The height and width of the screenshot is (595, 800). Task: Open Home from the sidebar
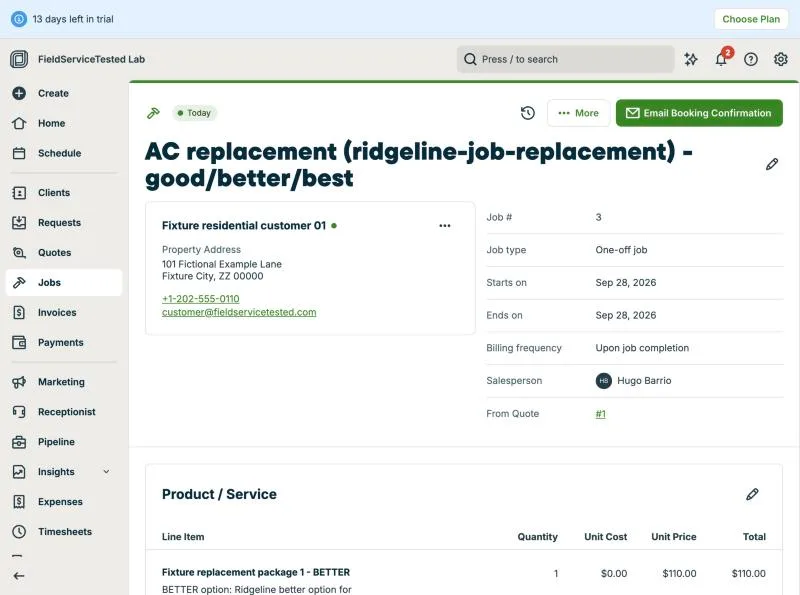click(51, 123)
